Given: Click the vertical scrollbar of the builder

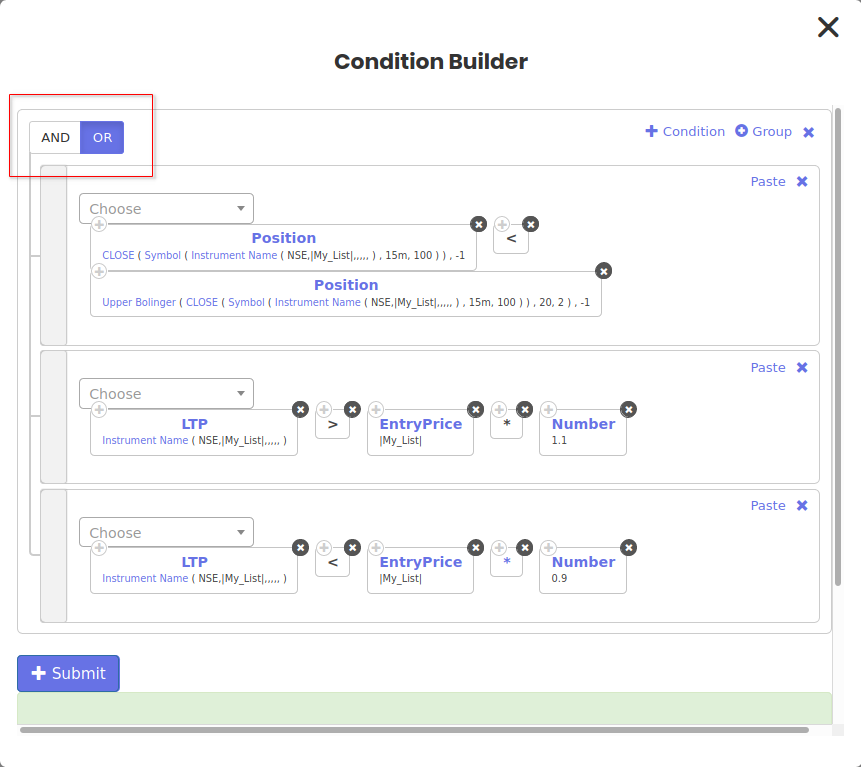Looking at the screenshot, I should pos(838,350).
